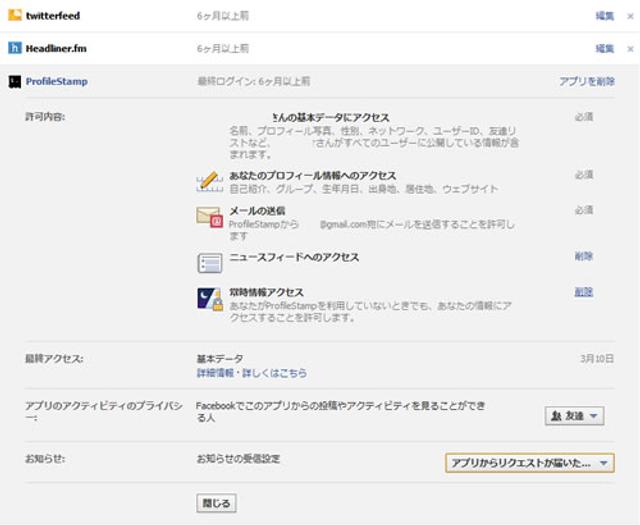Screen dimensions: 640x525
Task: Click the 常時情報アクセス permission title
Action: tap(266, 292)
